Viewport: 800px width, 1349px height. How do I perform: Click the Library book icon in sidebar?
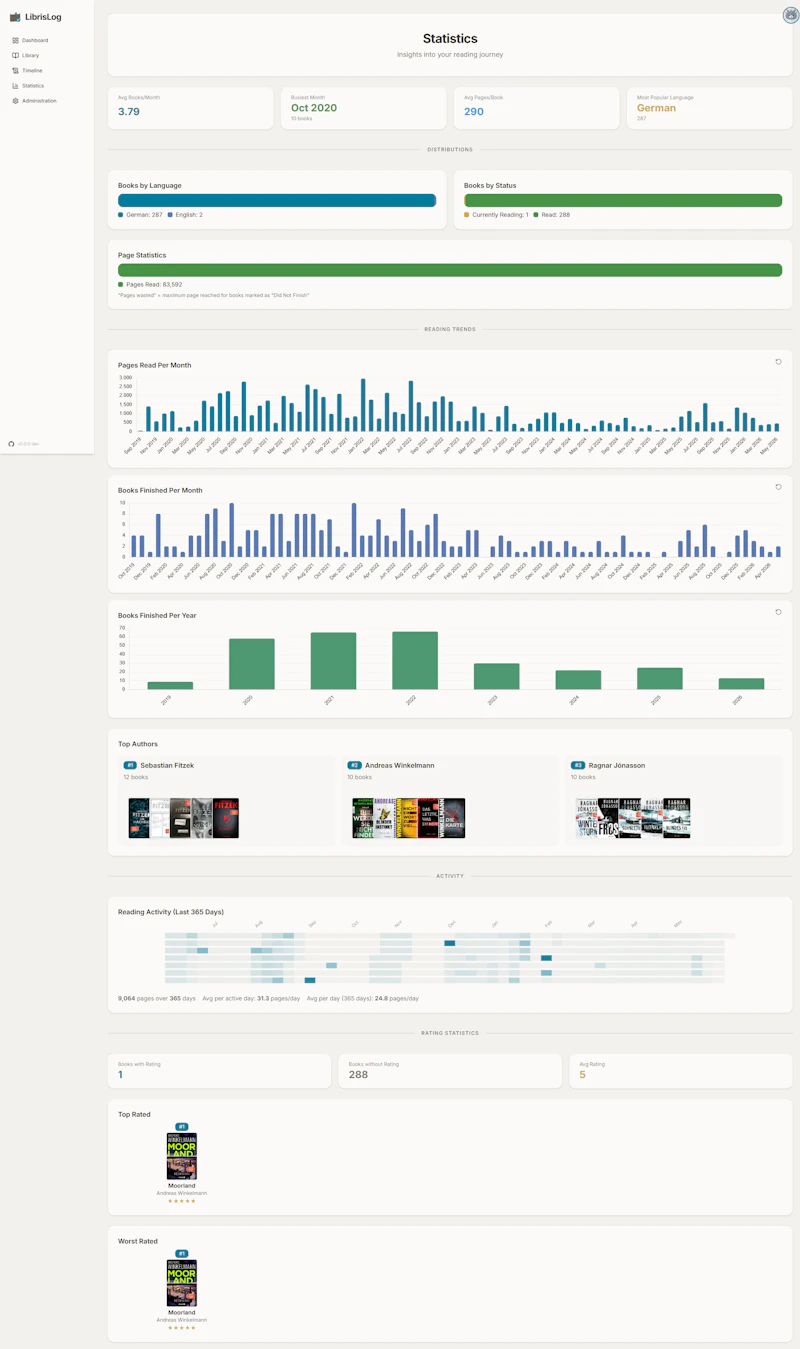15,55
